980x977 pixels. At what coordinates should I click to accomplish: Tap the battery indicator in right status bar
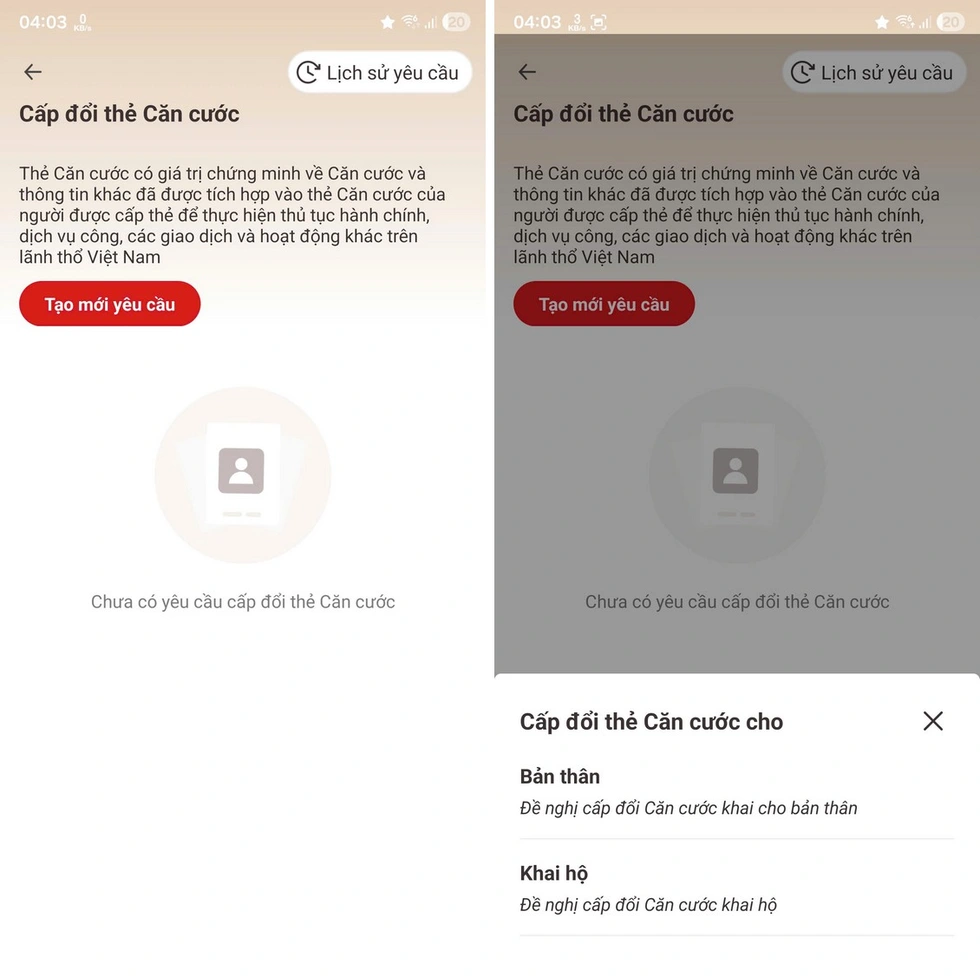tap(951, 23)
